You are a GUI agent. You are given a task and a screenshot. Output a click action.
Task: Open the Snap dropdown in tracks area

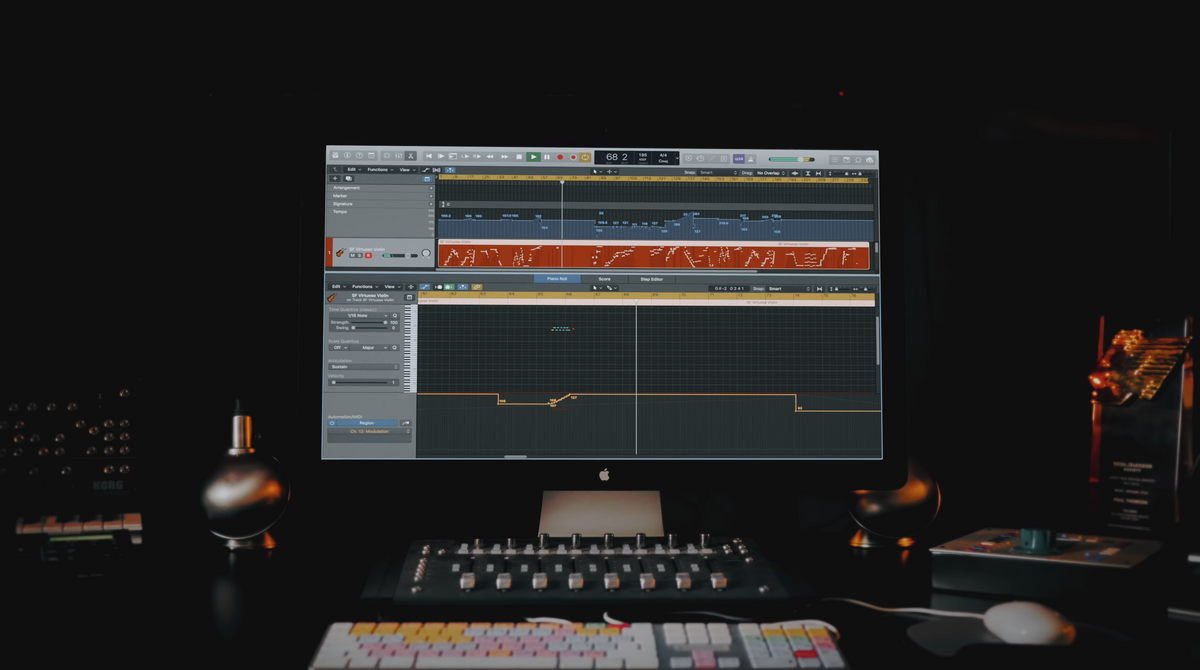point(714,172)
